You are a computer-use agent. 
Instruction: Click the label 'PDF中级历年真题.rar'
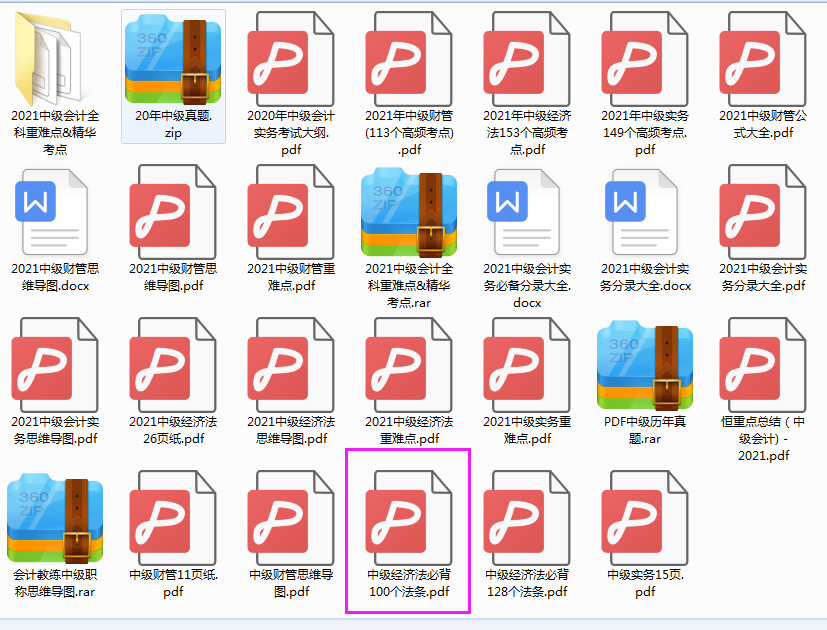coord(645,430)
